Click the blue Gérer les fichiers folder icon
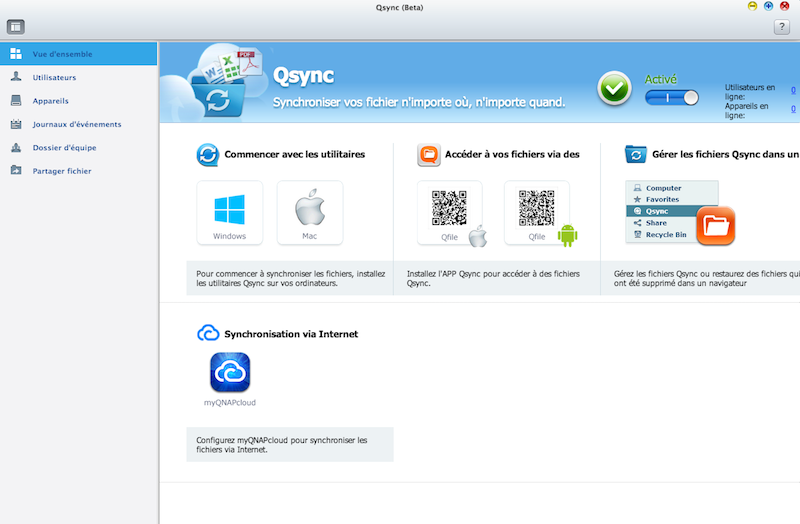Screen dimensions: 800x524 [x=636, y=154]
